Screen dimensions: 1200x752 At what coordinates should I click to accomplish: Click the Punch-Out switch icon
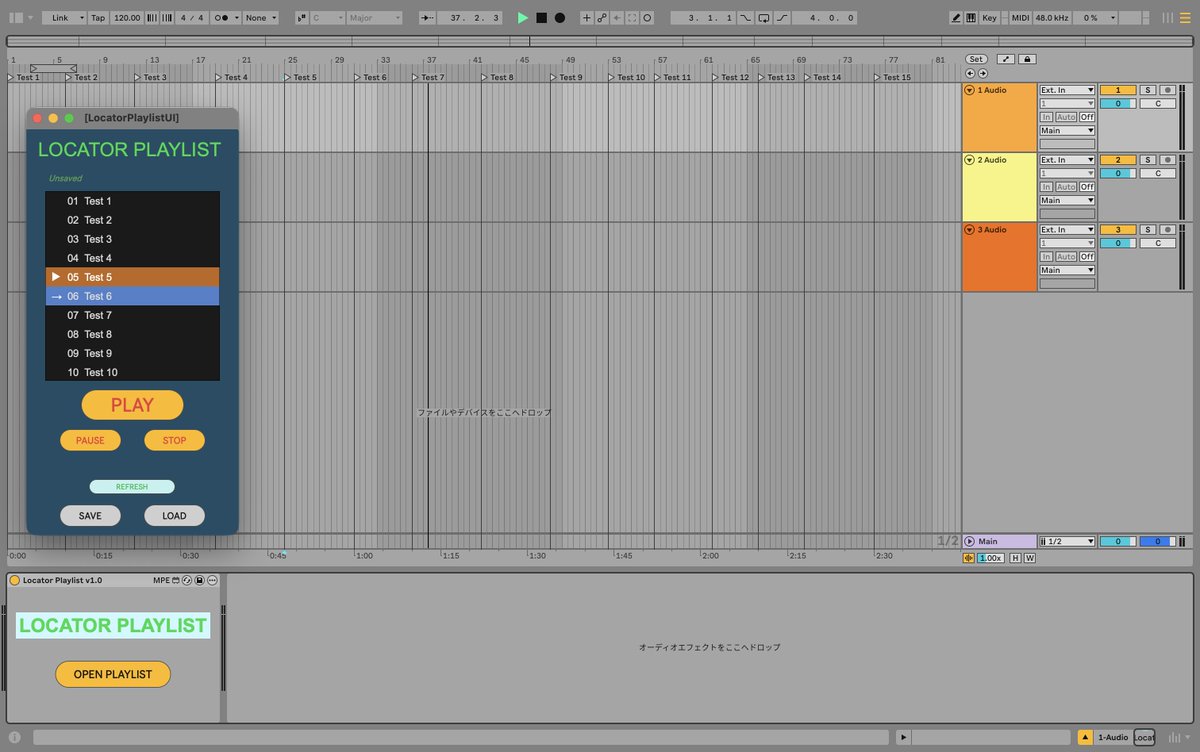click(x=782, y=18)
